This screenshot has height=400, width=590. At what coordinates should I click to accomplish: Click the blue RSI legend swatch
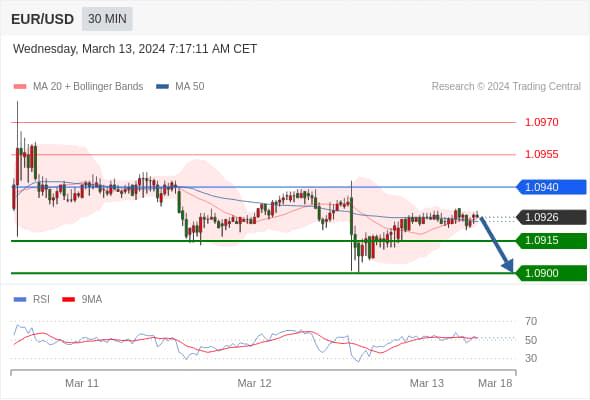point(20,300)
